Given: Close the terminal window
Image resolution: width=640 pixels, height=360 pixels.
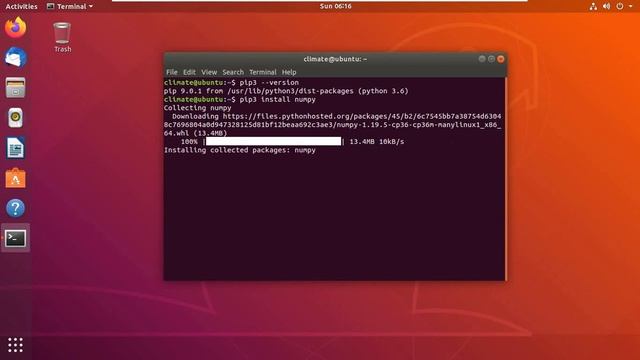Looking at the screenshot, I should [x=501, y=59].
